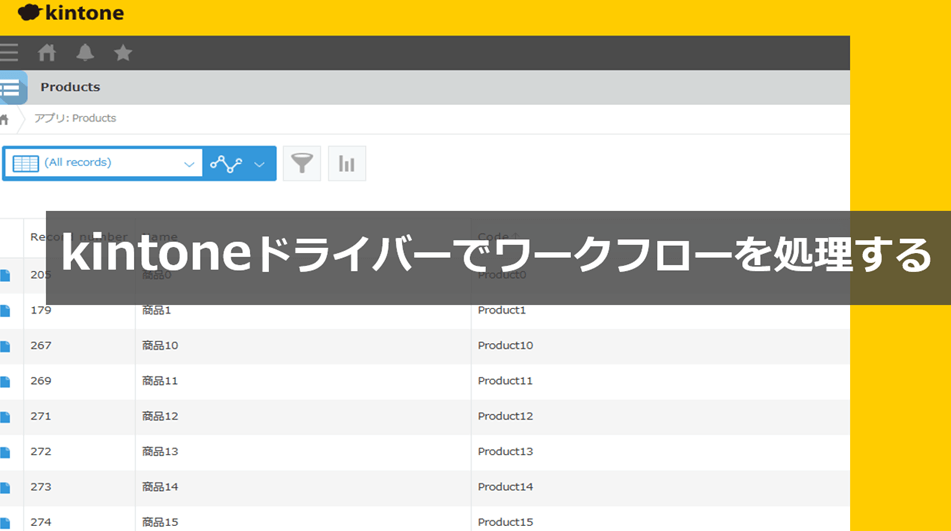The image size is (951, 531).
Task: Click the name cell 商品11
Action: (x=160, y=381)
